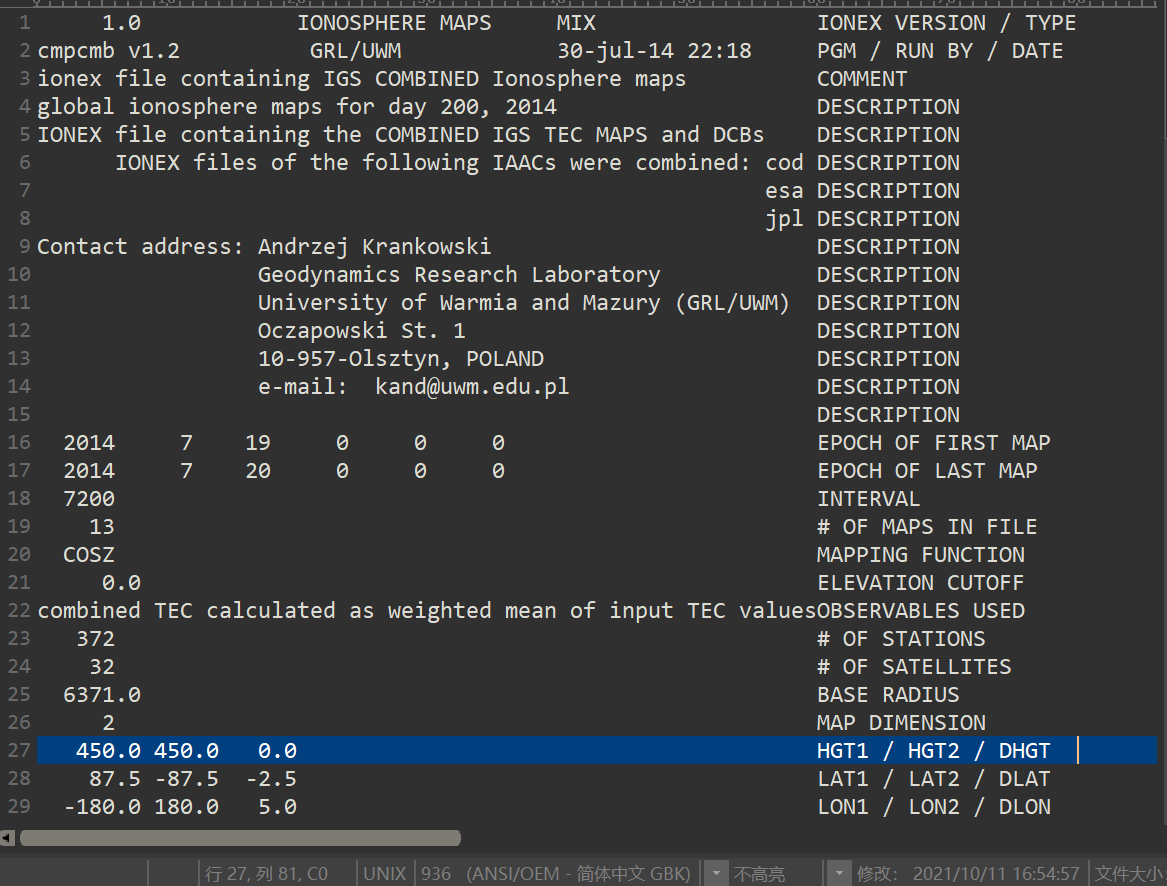Screen dimensions: 1167x886
Task: Click 'EPOCH OF FIRST MAP' label
Action: click(933, 443)
